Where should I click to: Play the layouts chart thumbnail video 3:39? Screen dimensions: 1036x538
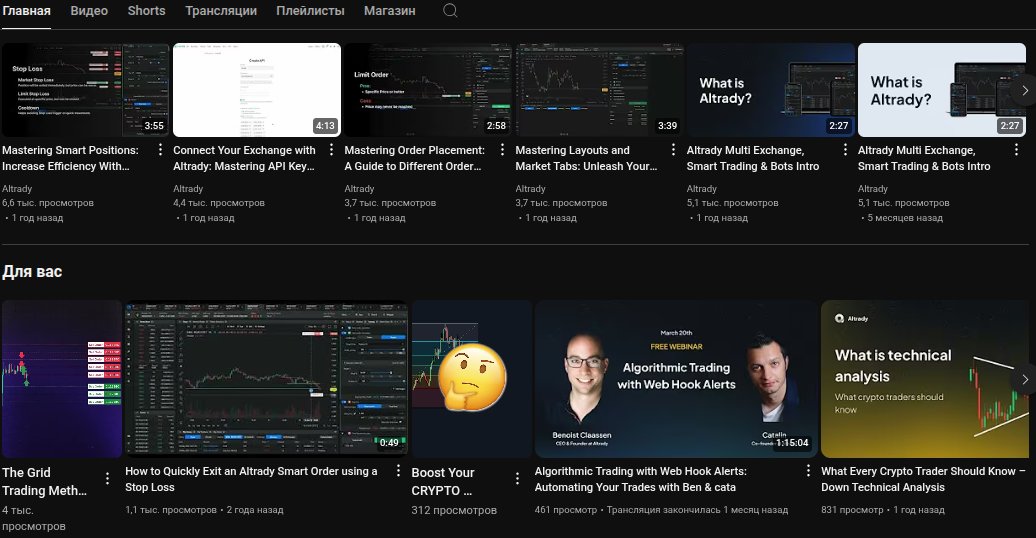click(x=599, y=90)
